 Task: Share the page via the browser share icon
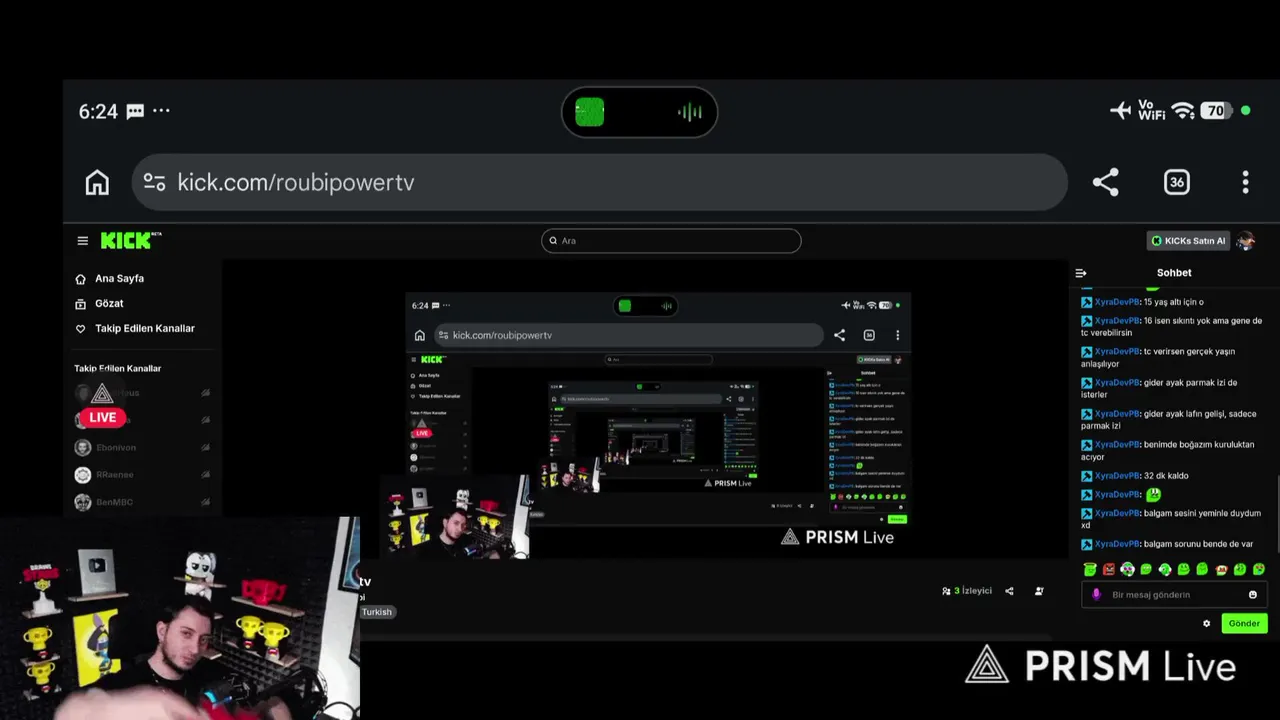click(1105, 182)
